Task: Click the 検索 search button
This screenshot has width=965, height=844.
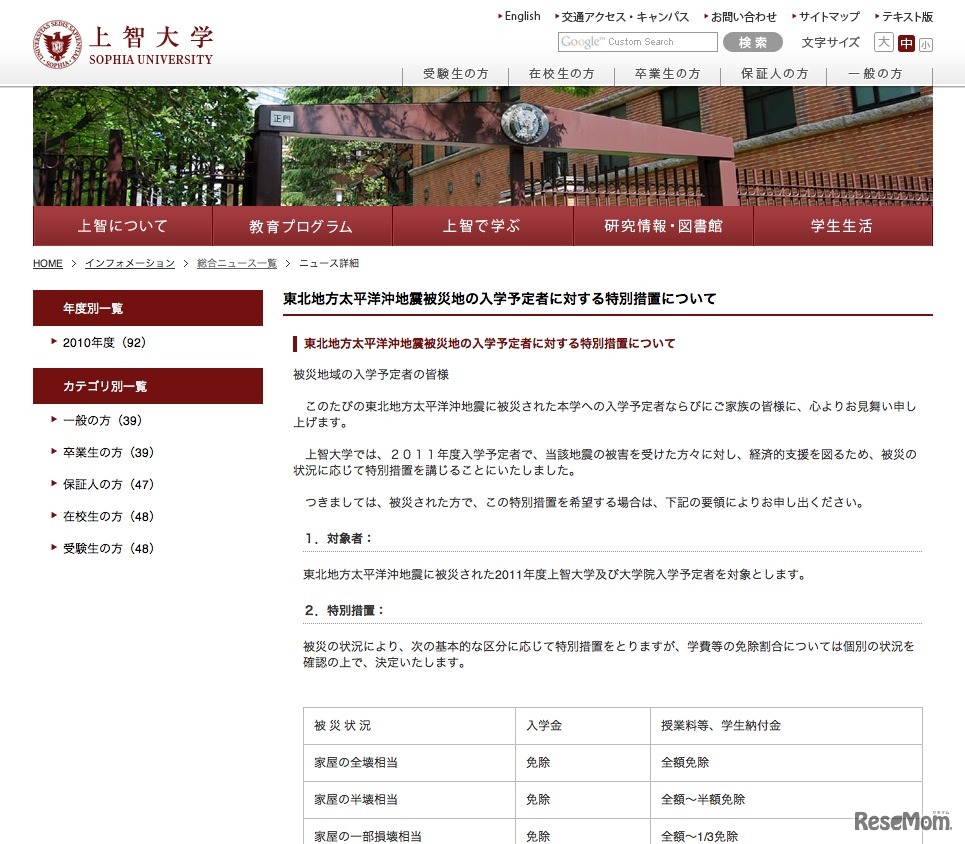Action: (x=753, y=42)
